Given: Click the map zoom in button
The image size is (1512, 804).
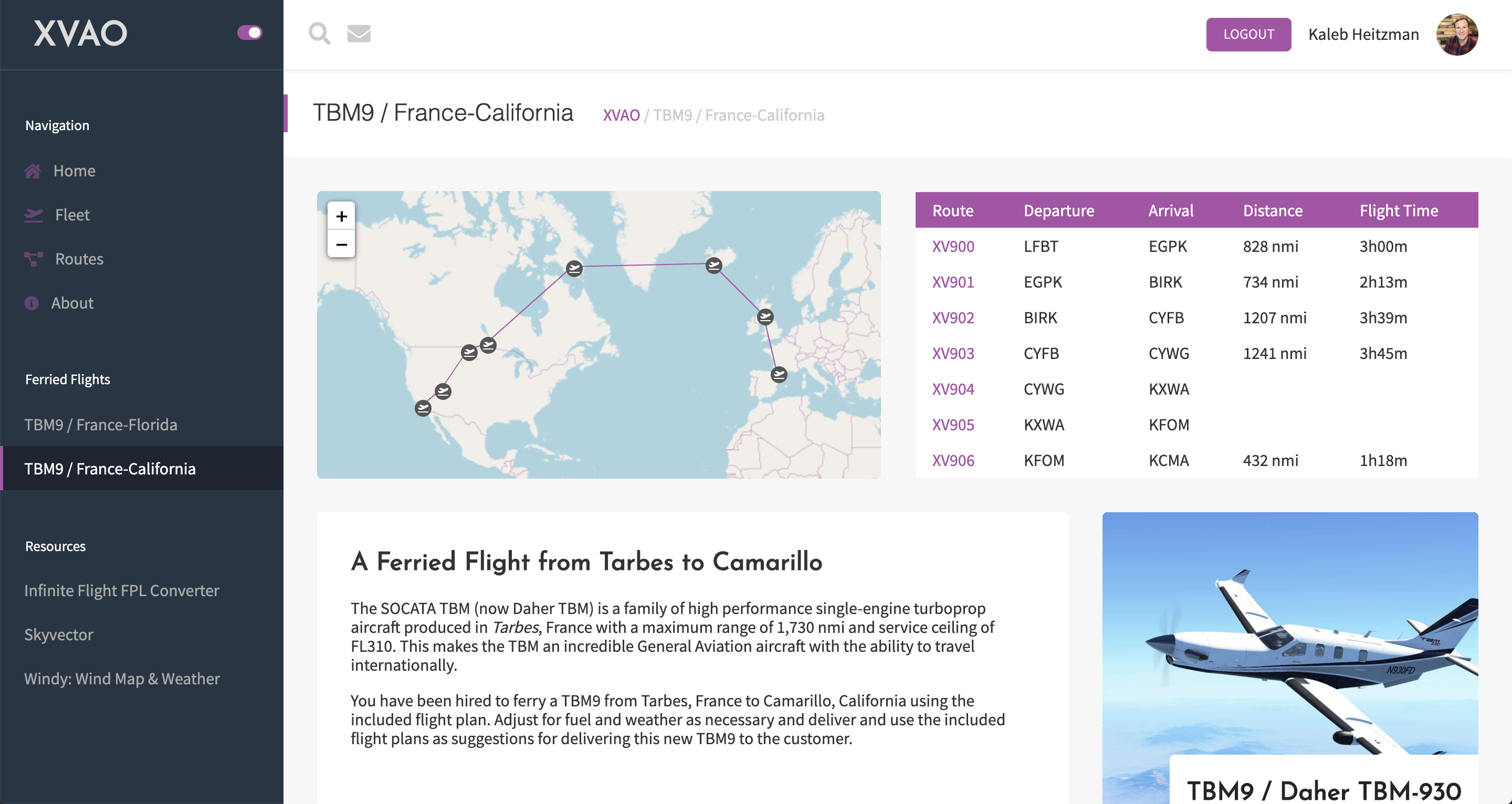Looking at the screenshot, I should (x=341, y=216).
